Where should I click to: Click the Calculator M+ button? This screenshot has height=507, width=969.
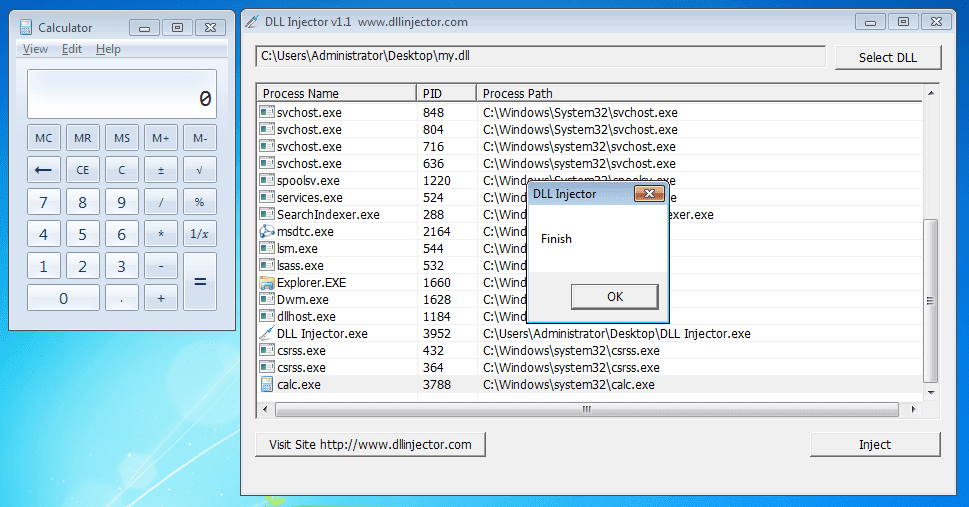click(161, 138)
